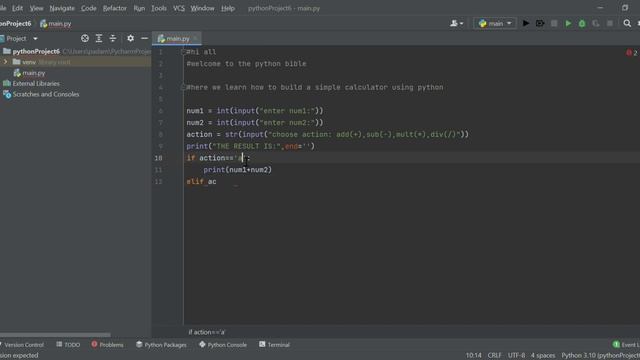Select External Libraries node
Viewport: 640px width, 360px height.
point(36,84)
